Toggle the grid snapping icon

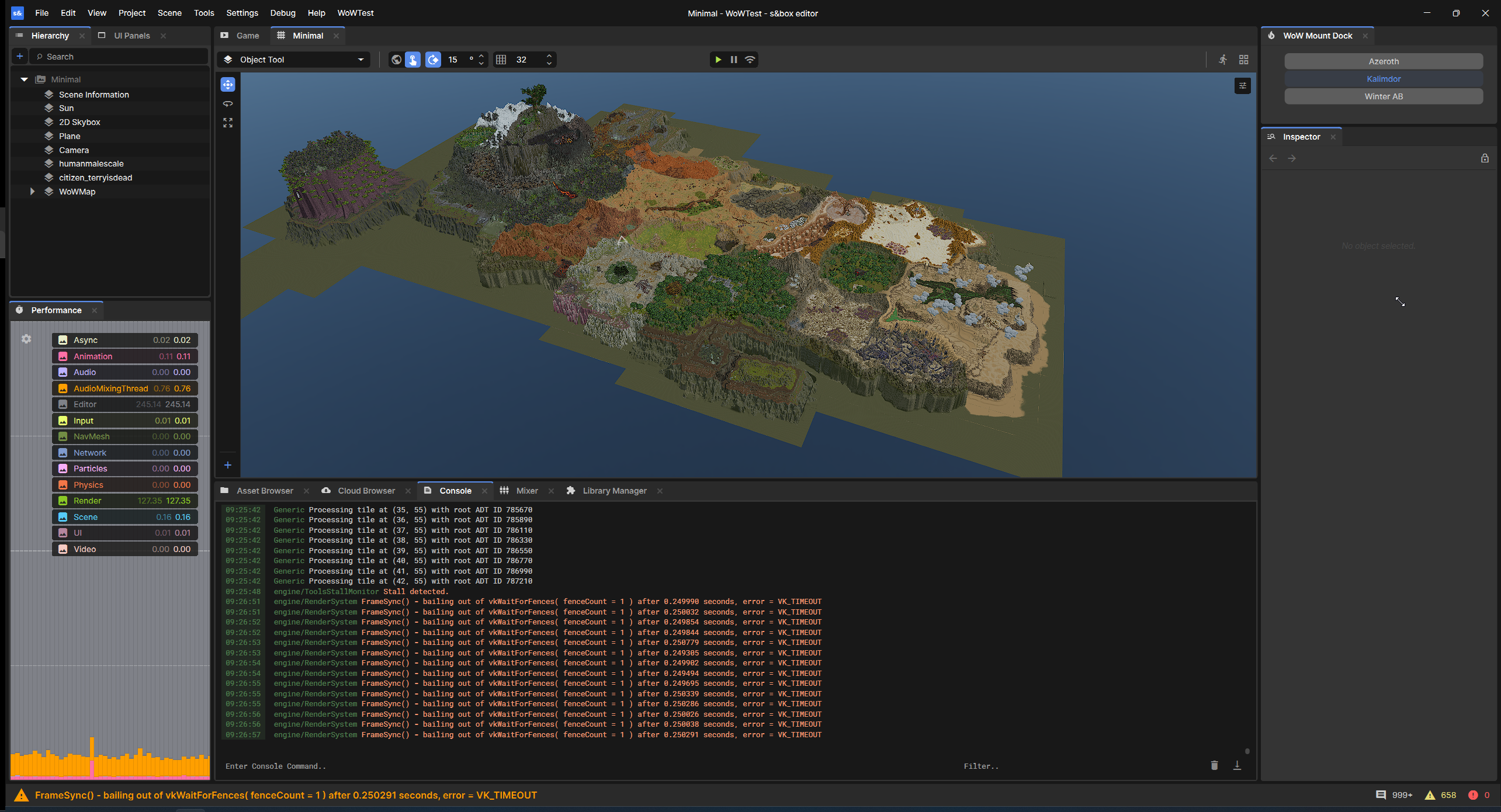[501, 60]
